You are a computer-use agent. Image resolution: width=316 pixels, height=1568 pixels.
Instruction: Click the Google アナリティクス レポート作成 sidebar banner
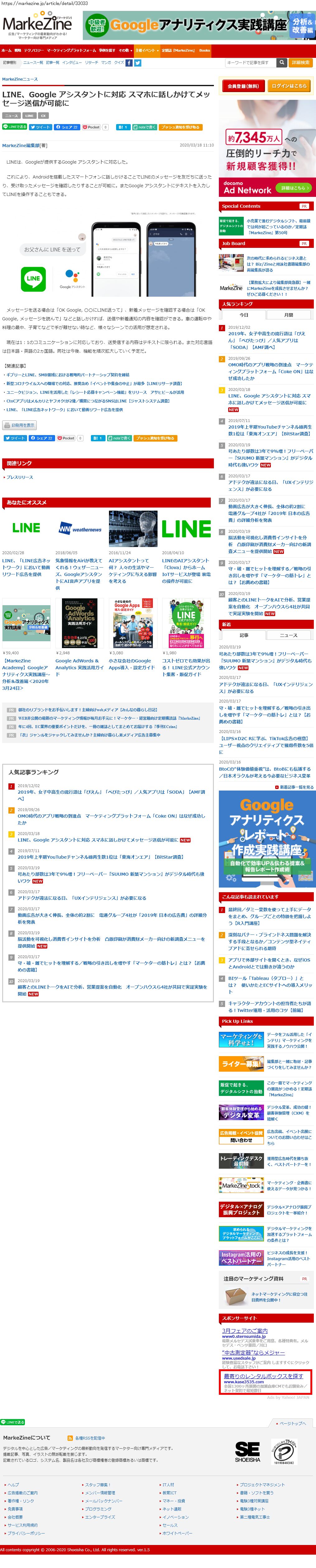(x=267, y=839)
